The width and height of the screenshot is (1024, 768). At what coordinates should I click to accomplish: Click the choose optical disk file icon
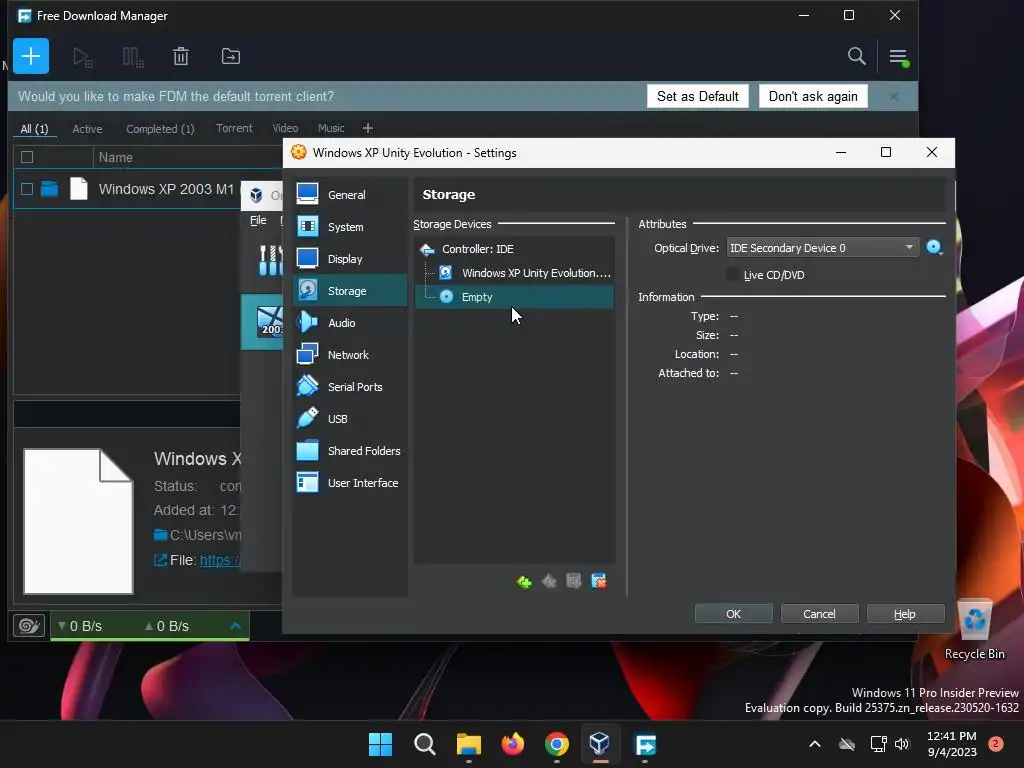pyautogui.click(x=935, y=248)
